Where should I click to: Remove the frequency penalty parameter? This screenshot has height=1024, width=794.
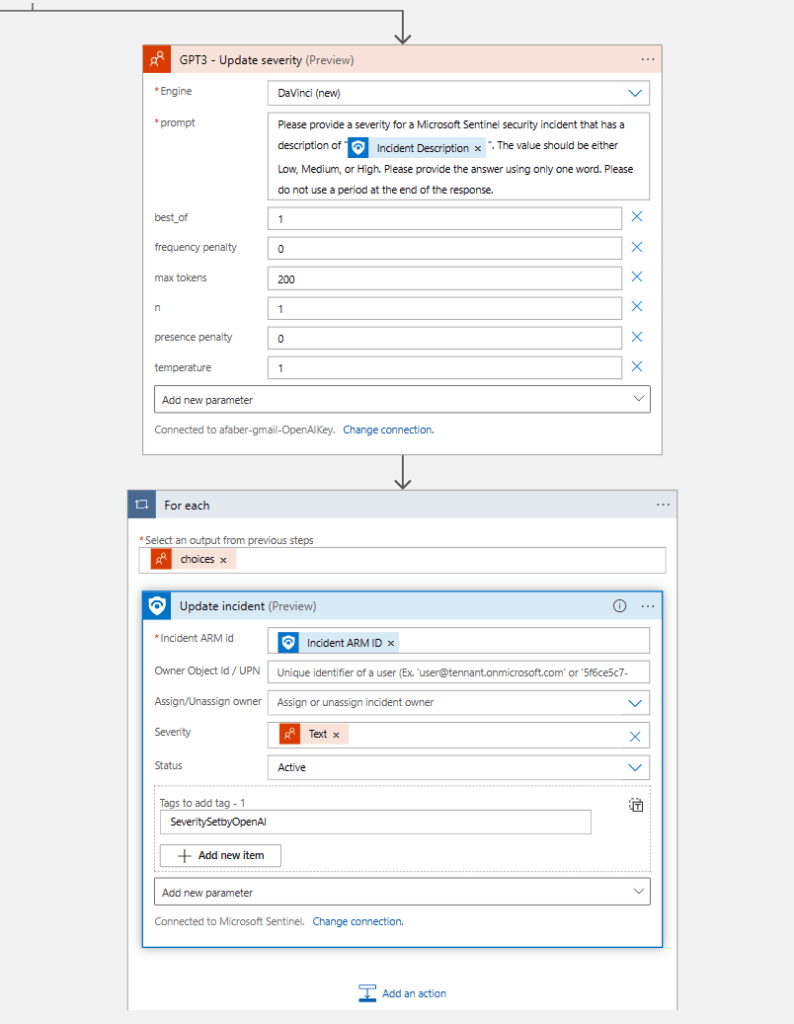[636, 247]
